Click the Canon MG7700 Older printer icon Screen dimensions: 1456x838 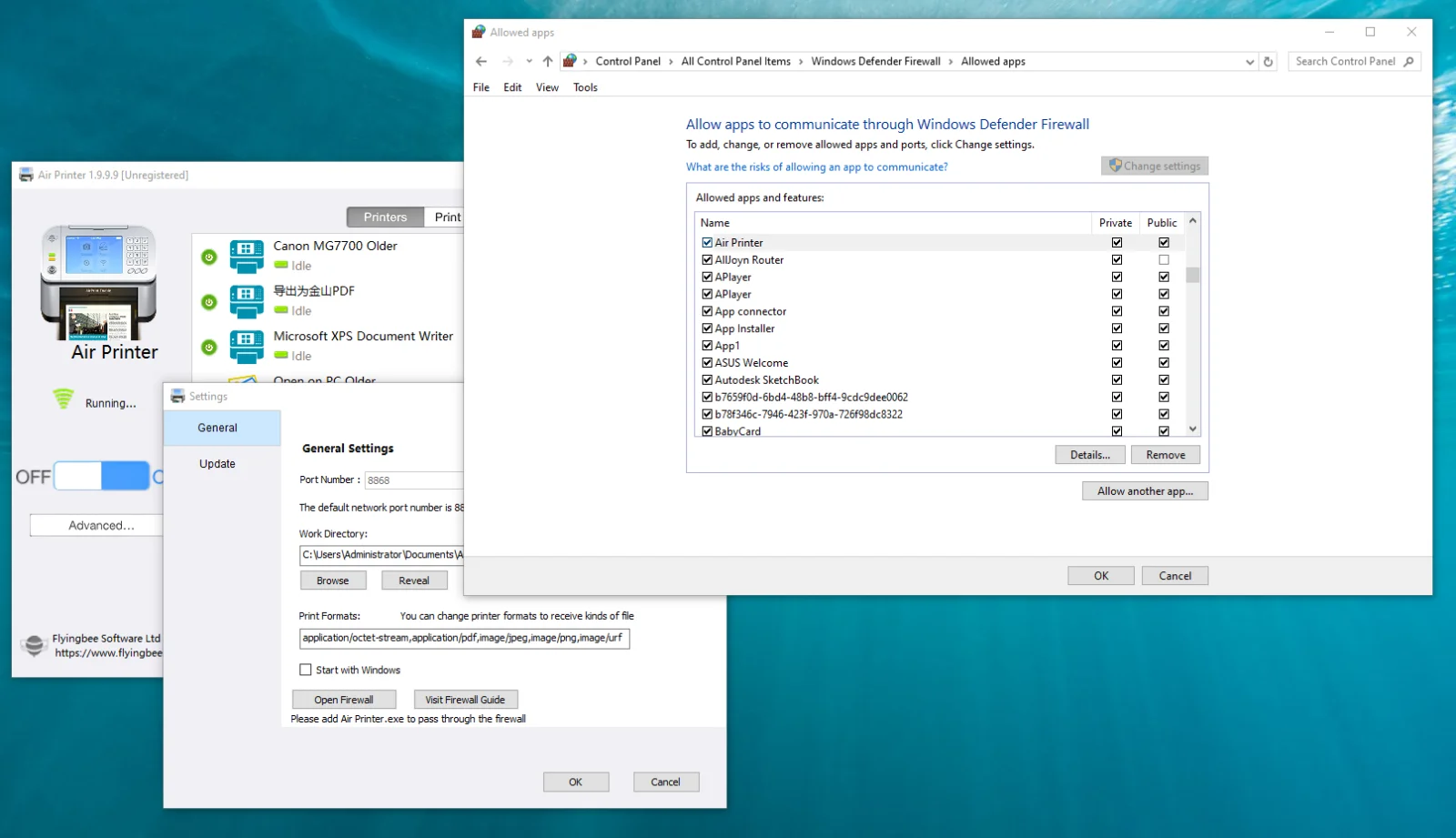click(x=247, y=257)
